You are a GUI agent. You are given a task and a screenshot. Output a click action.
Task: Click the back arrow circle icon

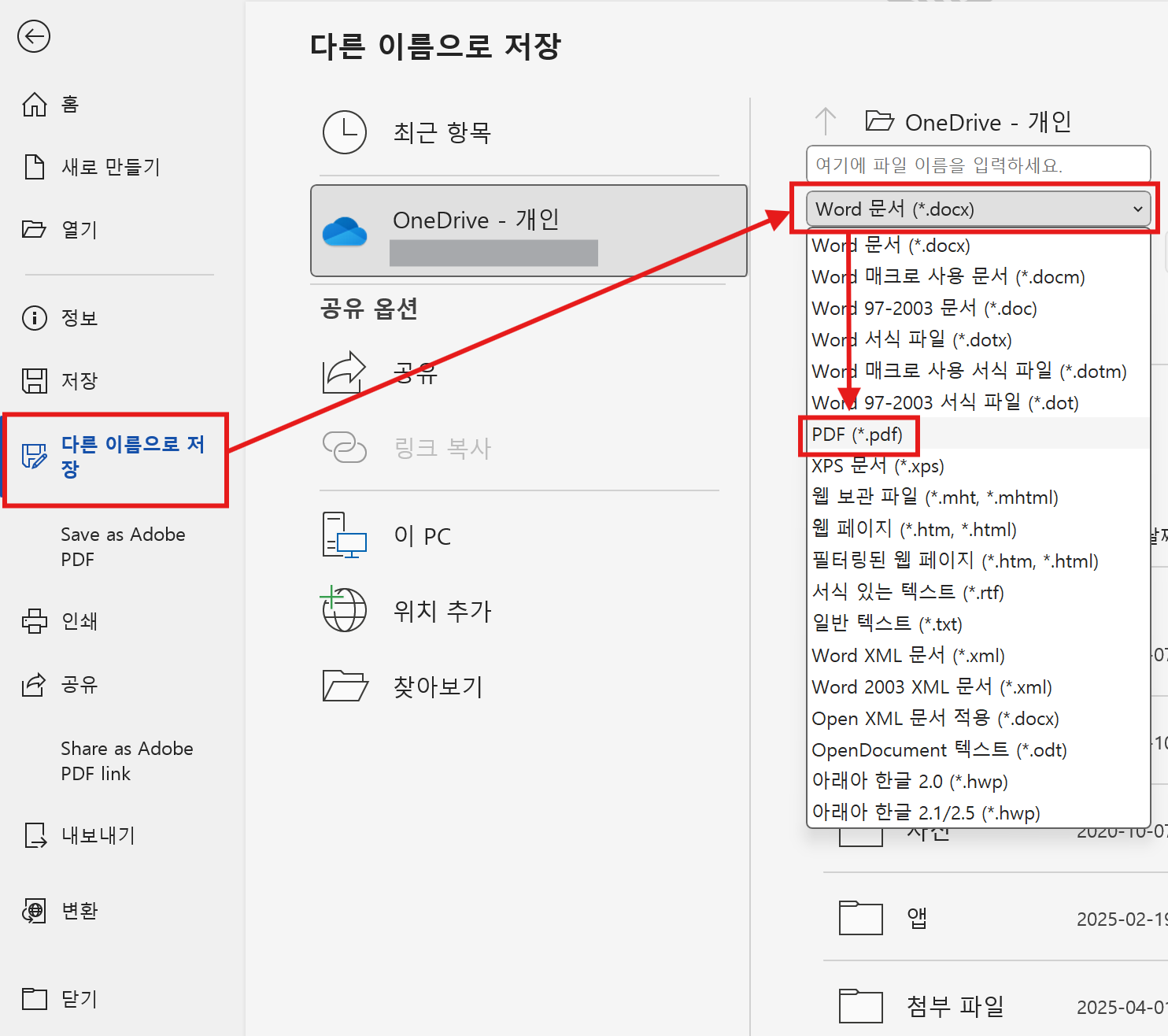(34, 37)
